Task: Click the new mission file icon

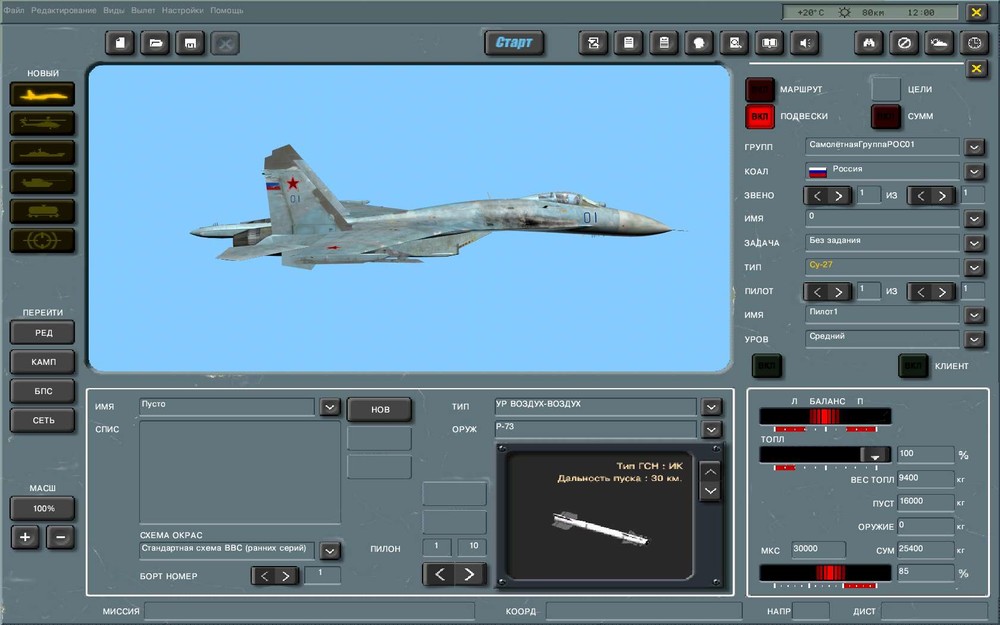Action: tap(120, 43)
